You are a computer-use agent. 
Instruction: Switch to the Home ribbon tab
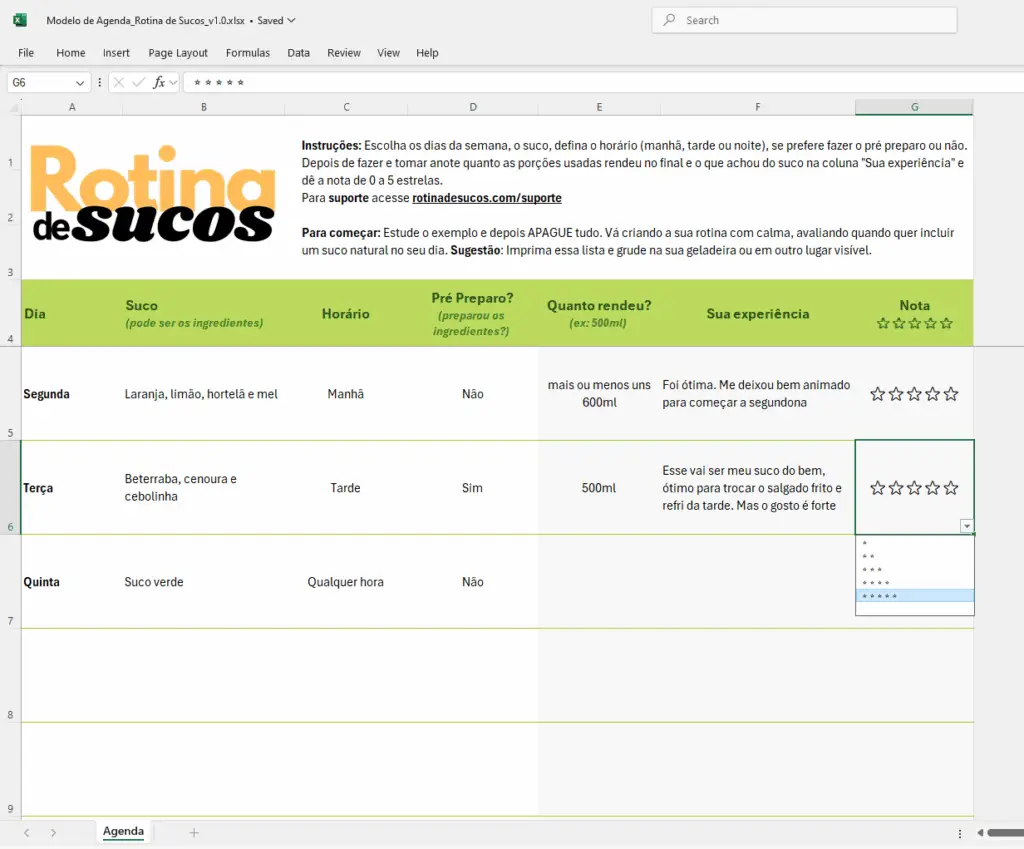(71, 53)
